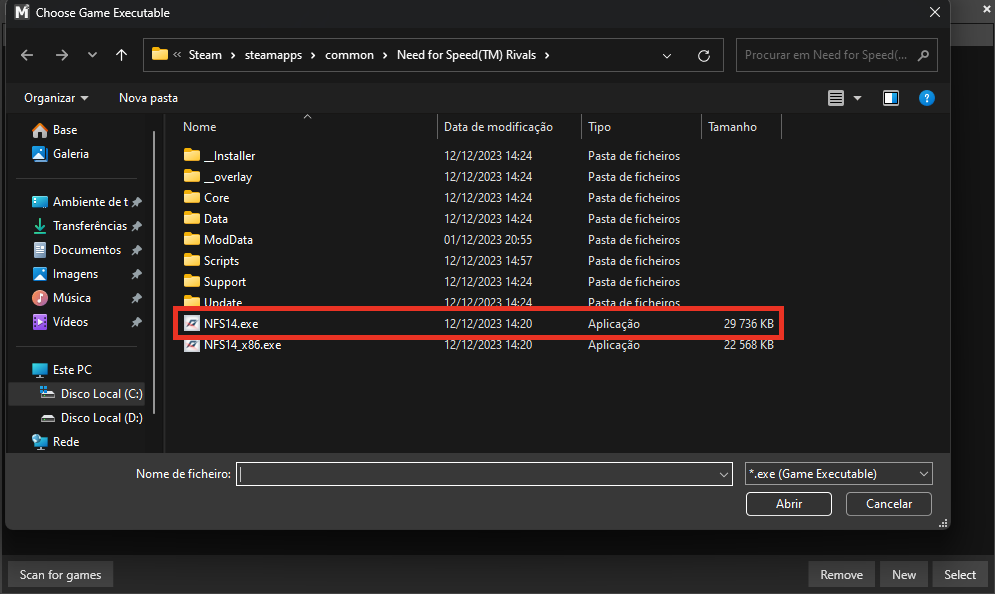Open the Organizar menu

[x=56, y=98]
